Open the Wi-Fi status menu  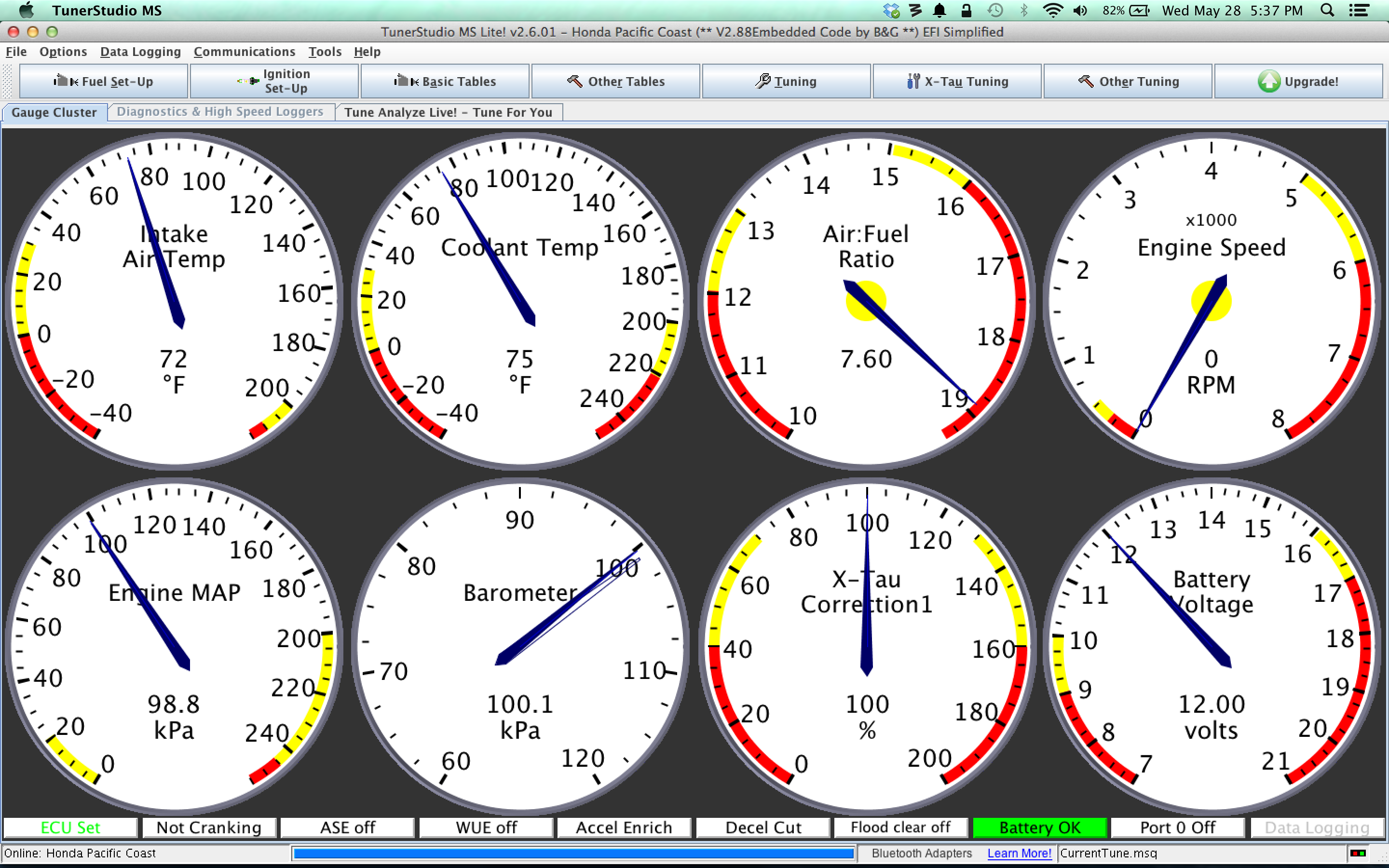click(1053, 10)
